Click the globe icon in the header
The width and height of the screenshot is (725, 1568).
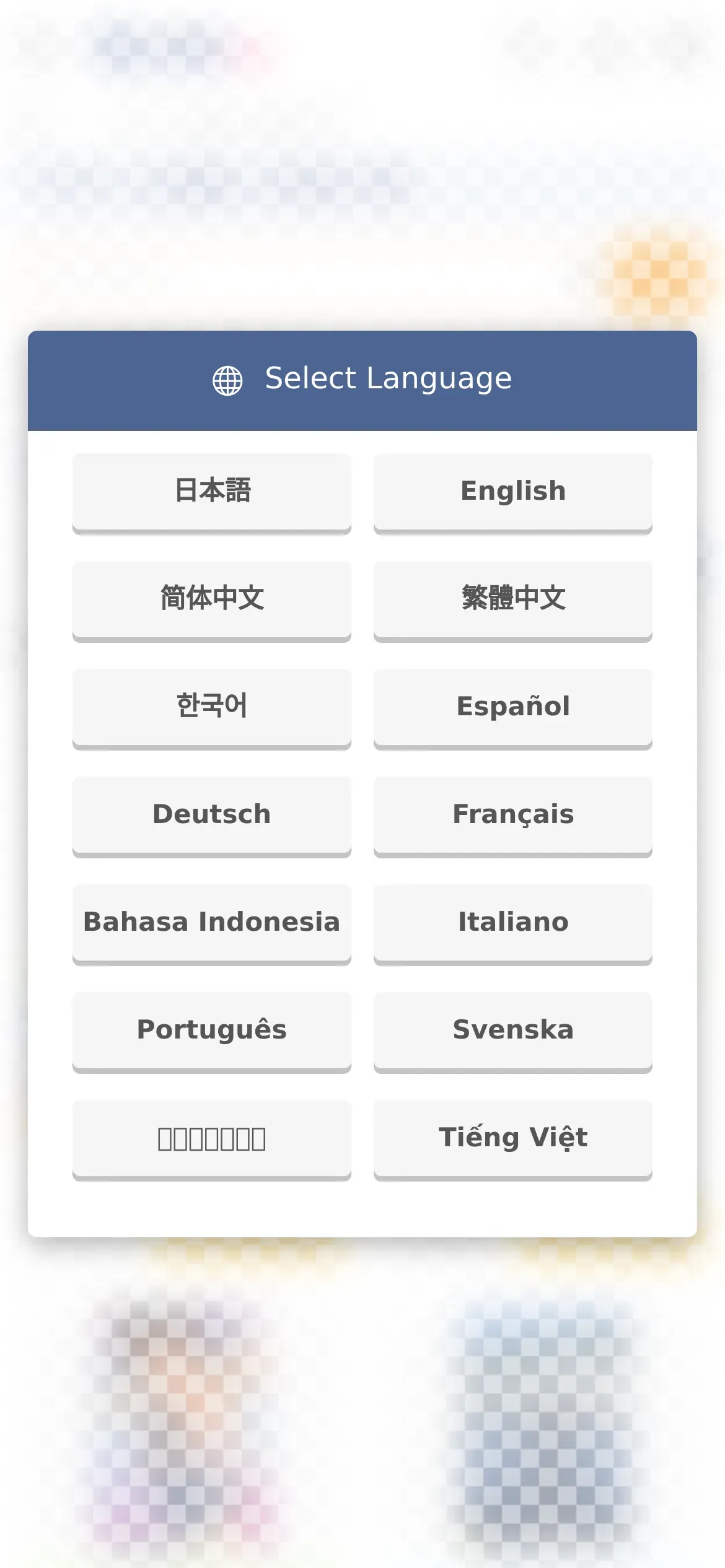[227, 380]
